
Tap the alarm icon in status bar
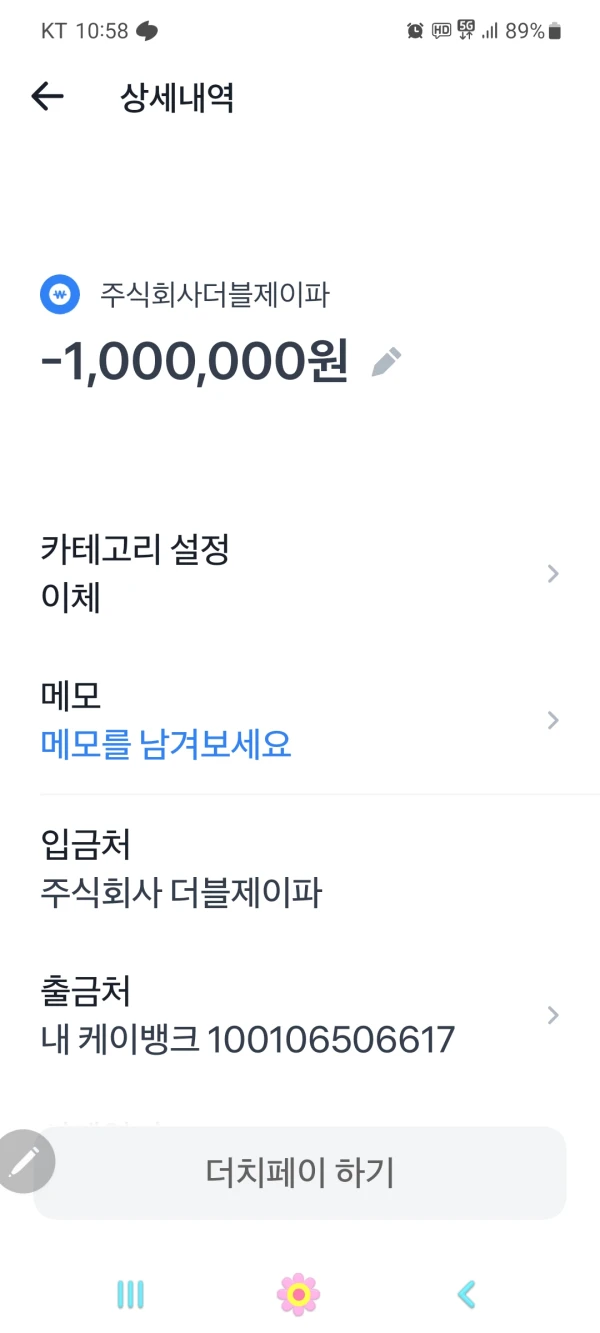coord(415,31)
